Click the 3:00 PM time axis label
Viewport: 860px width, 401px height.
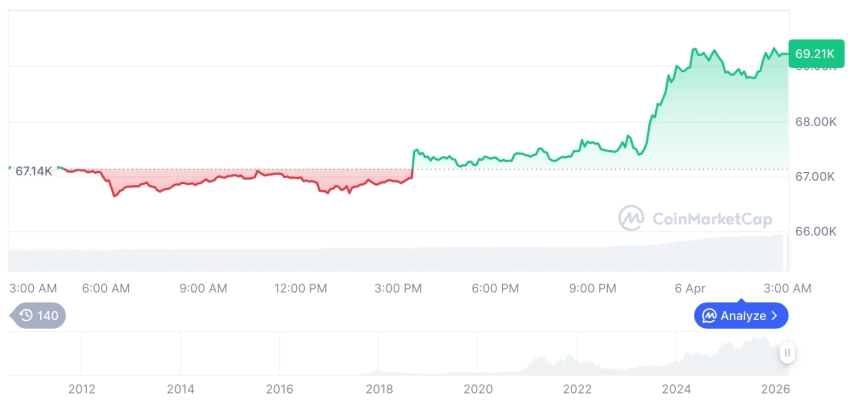pos(398,288)
